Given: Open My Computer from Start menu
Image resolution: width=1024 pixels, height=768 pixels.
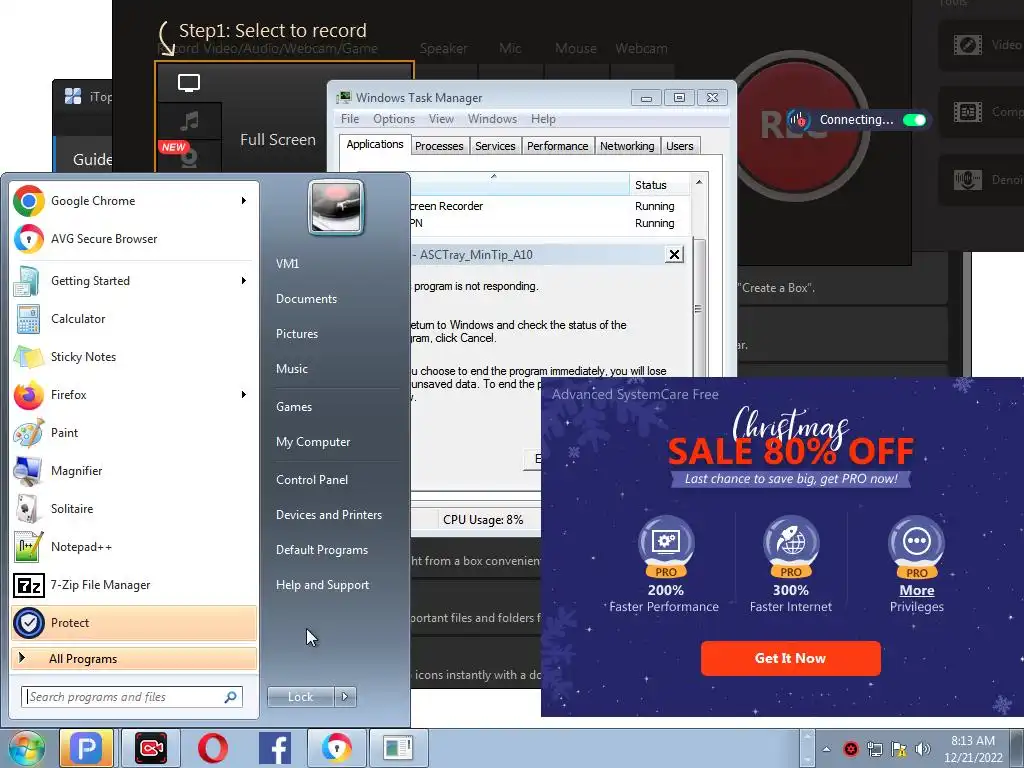Looking at the screenshot, I should point(313,442).
